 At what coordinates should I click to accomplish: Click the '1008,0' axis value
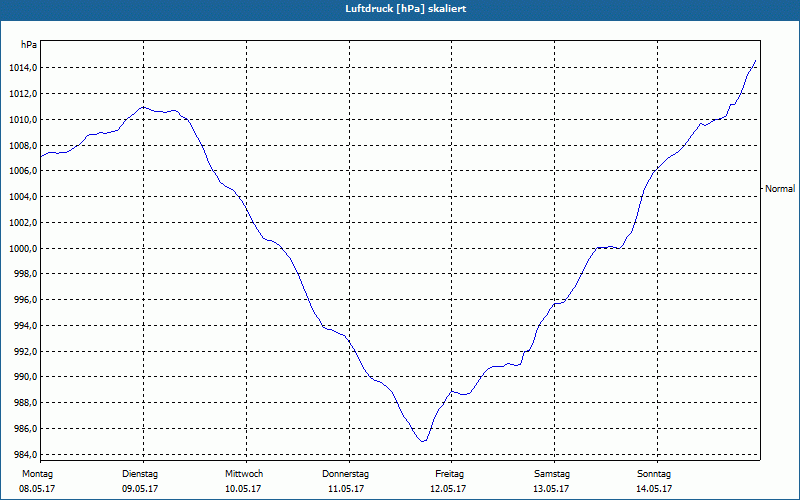pos(22,146)
